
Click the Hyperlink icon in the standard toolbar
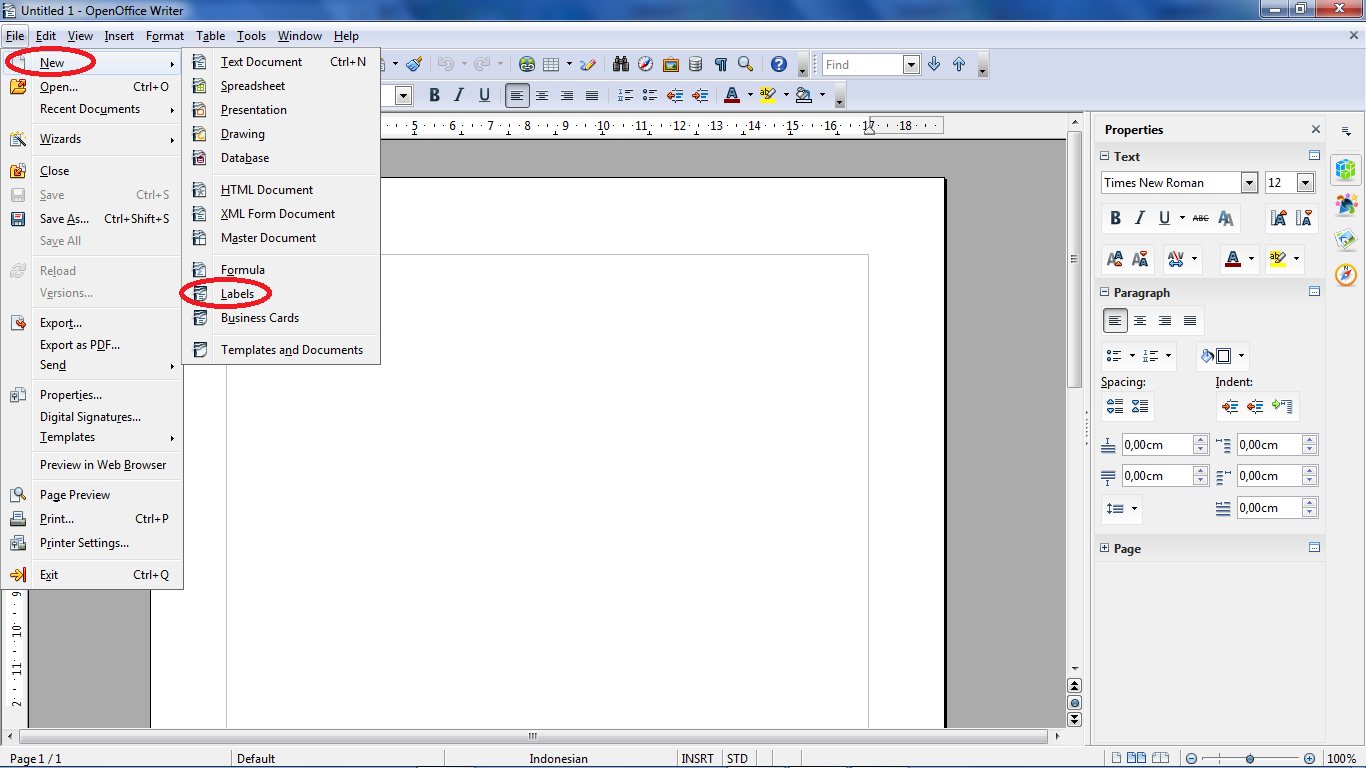527,64
